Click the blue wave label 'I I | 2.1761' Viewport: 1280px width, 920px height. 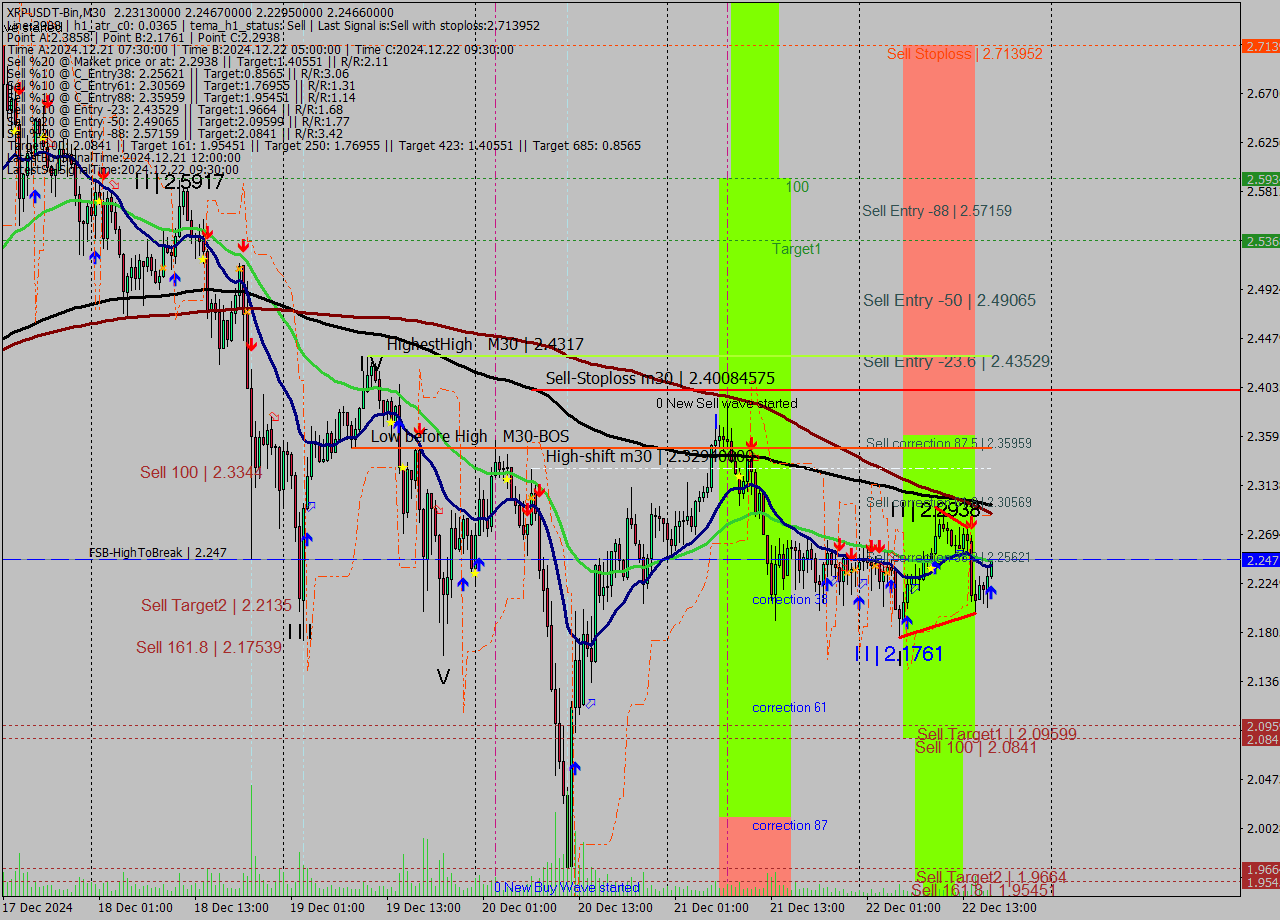[899, 654]
